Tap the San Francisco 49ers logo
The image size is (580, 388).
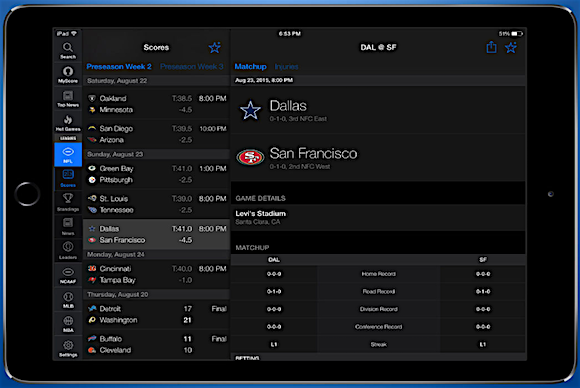(250, 157)
